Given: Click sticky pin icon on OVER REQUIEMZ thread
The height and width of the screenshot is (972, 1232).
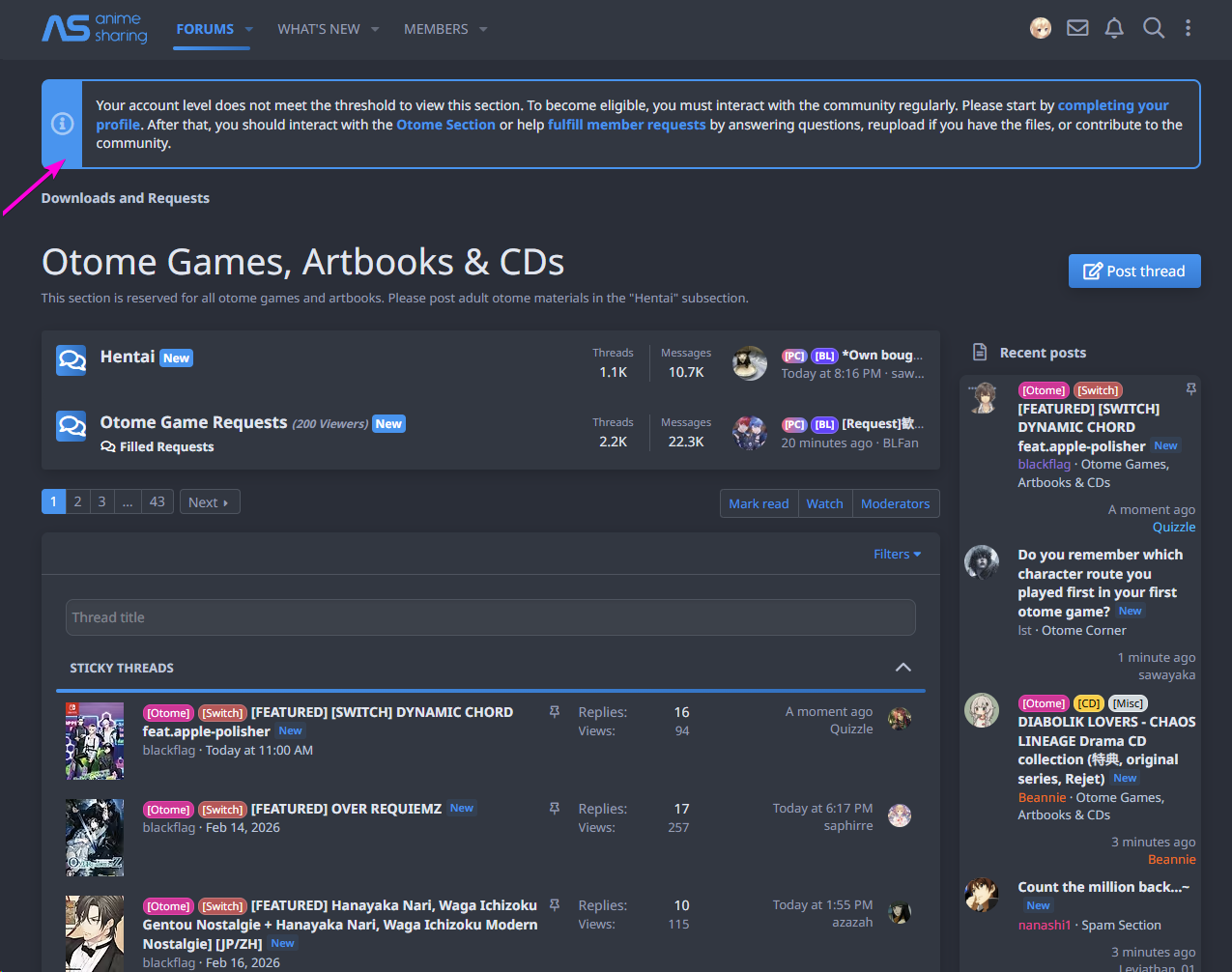Looking at the screenshot, I should (x=555, y=809).
